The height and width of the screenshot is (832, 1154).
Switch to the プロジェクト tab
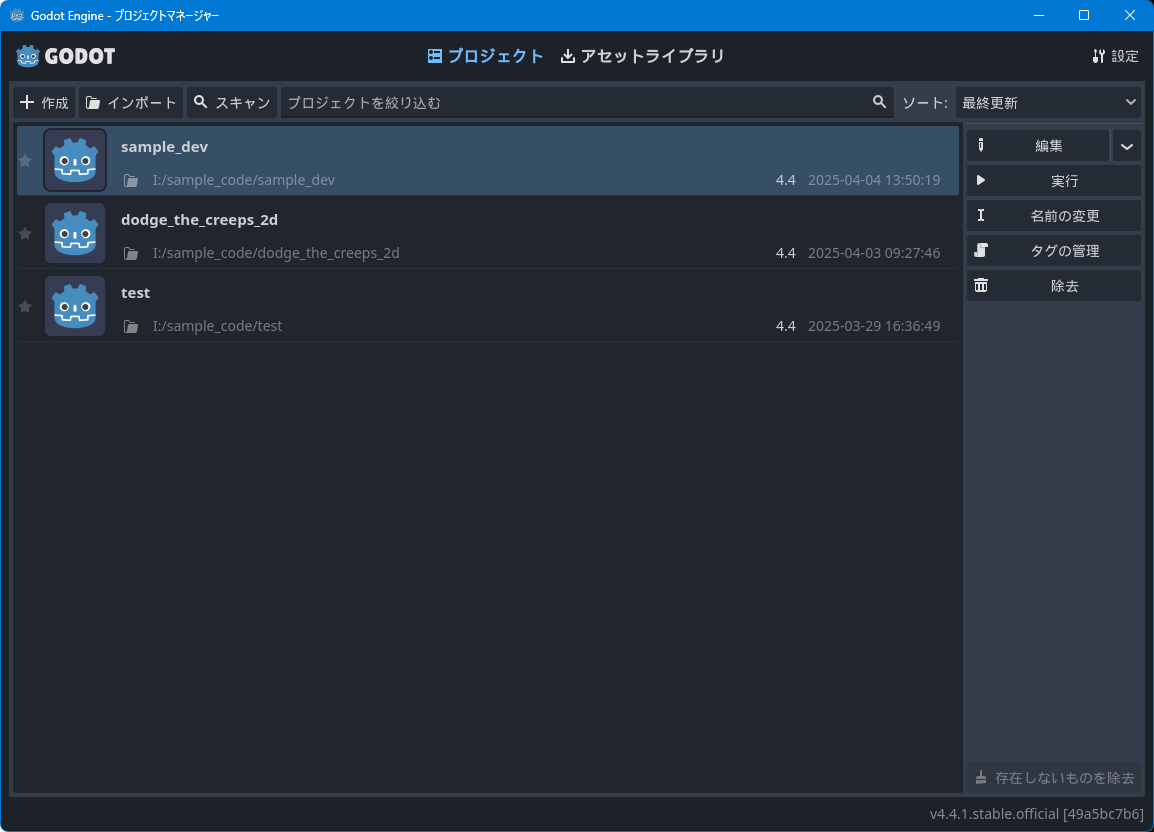pos(485,56)
